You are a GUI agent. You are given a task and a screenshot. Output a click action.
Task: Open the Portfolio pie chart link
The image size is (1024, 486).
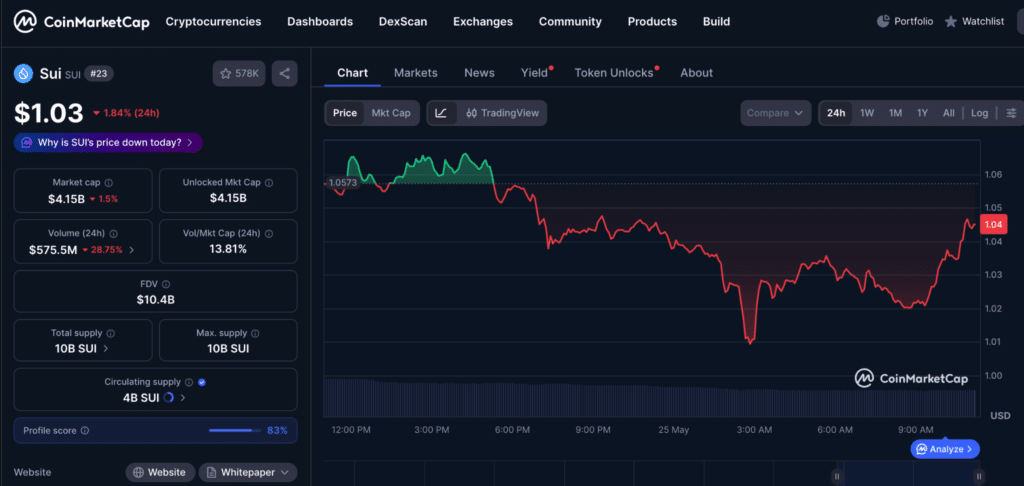click(904, 22)
